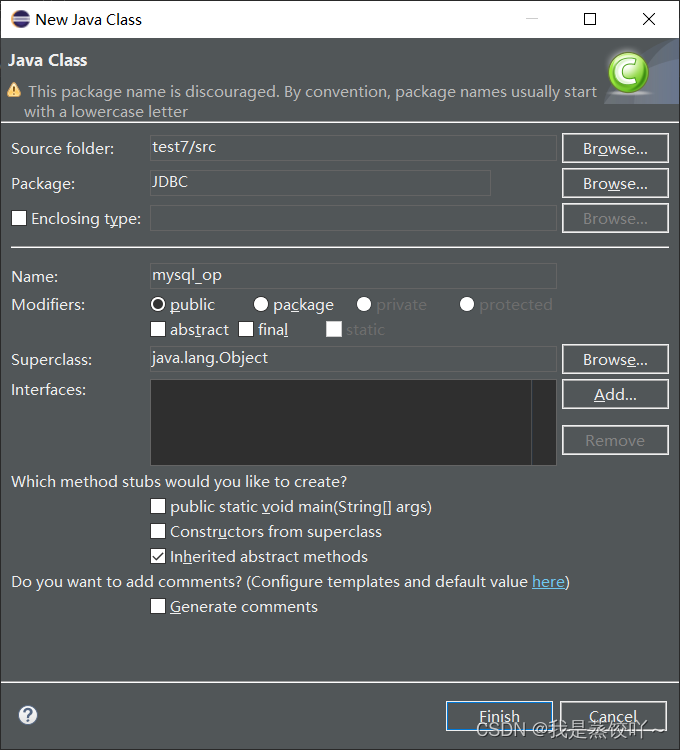Add an interface with Add button

point(614,394)
